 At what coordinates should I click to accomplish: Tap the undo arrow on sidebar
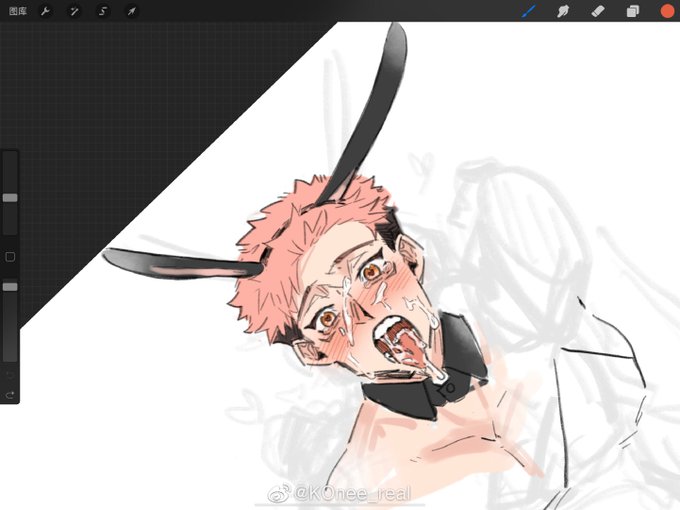point(10,375)
